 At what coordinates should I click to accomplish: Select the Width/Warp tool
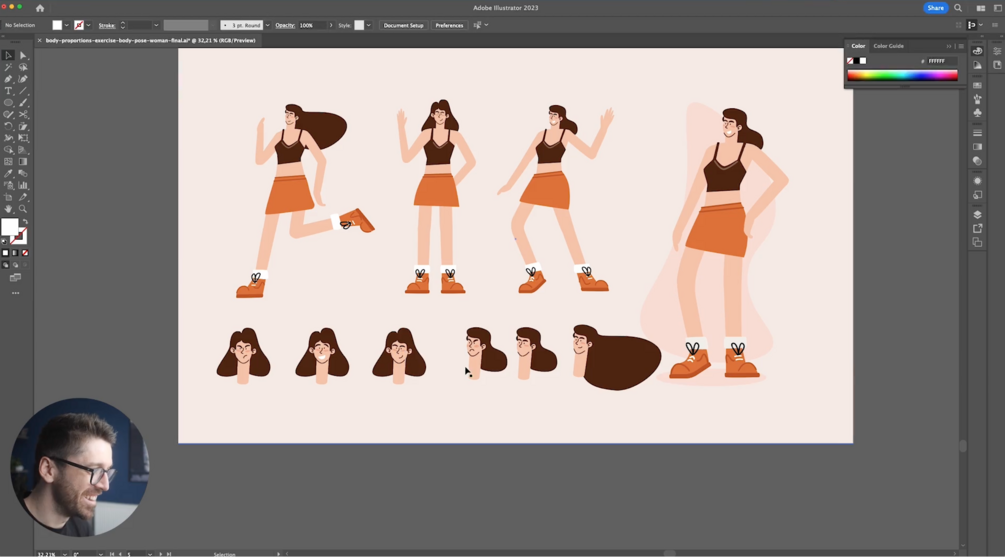point(8,138)
